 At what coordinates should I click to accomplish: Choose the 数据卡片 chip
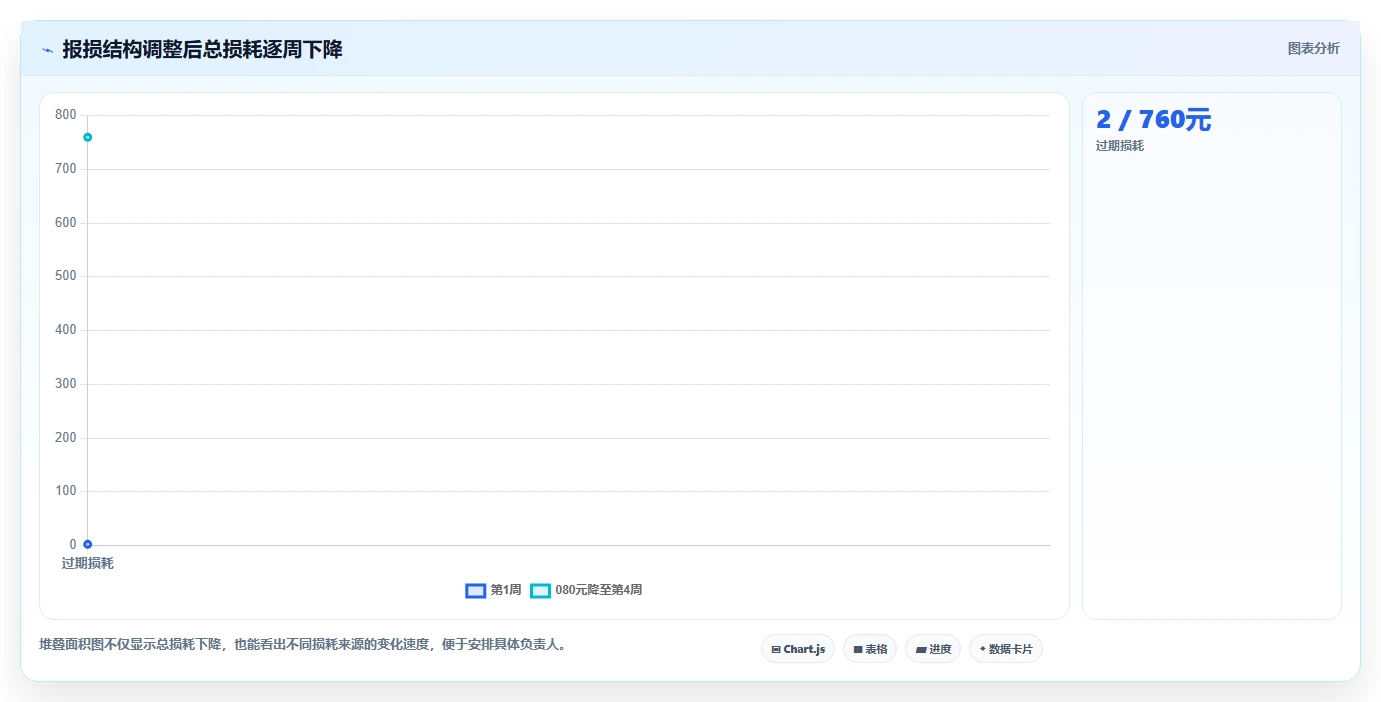(1006, 649)
